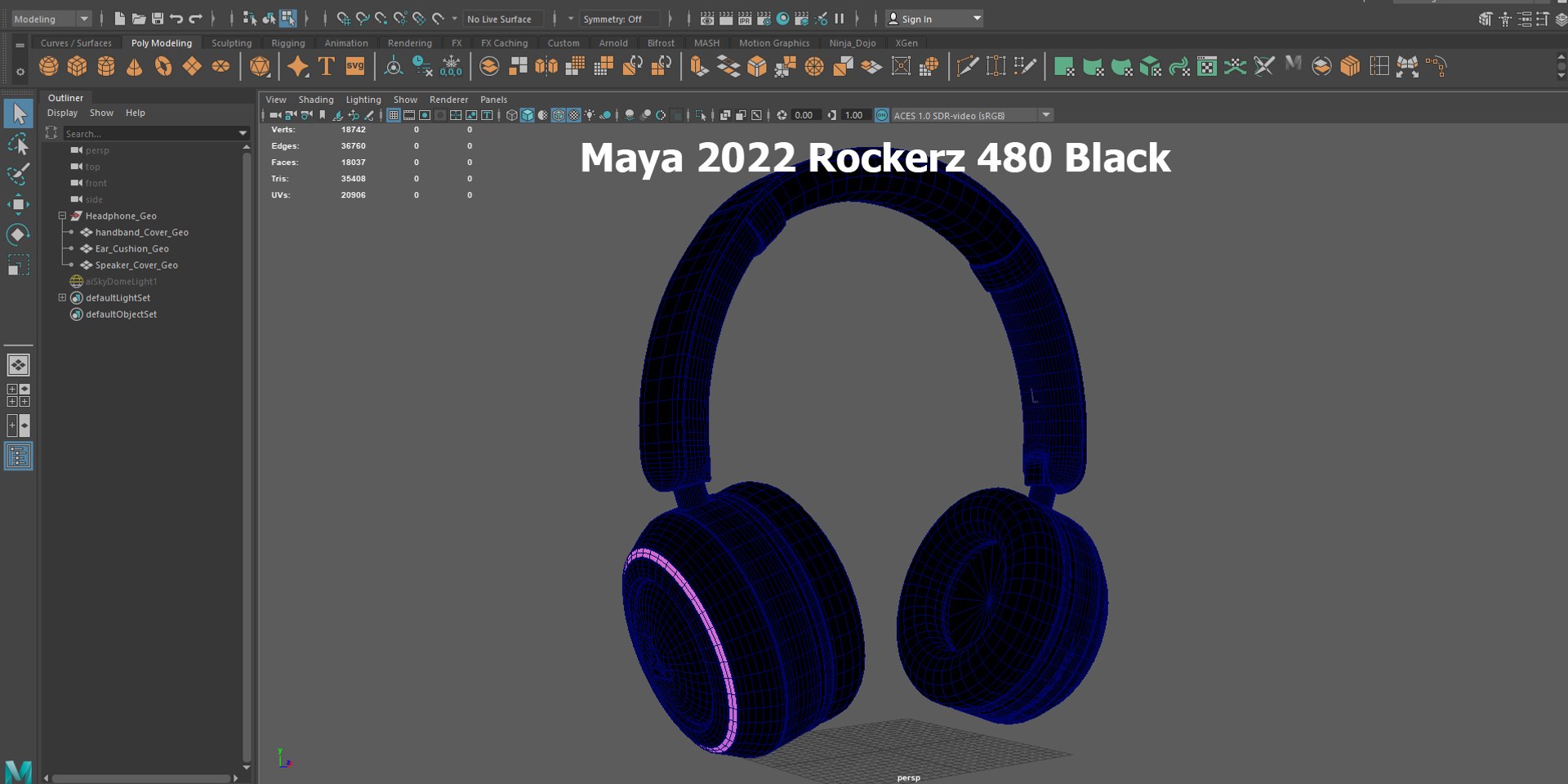Create a polygon cube from the shelf
This screenshot has width=1568, height=784.
coord(78,66)
